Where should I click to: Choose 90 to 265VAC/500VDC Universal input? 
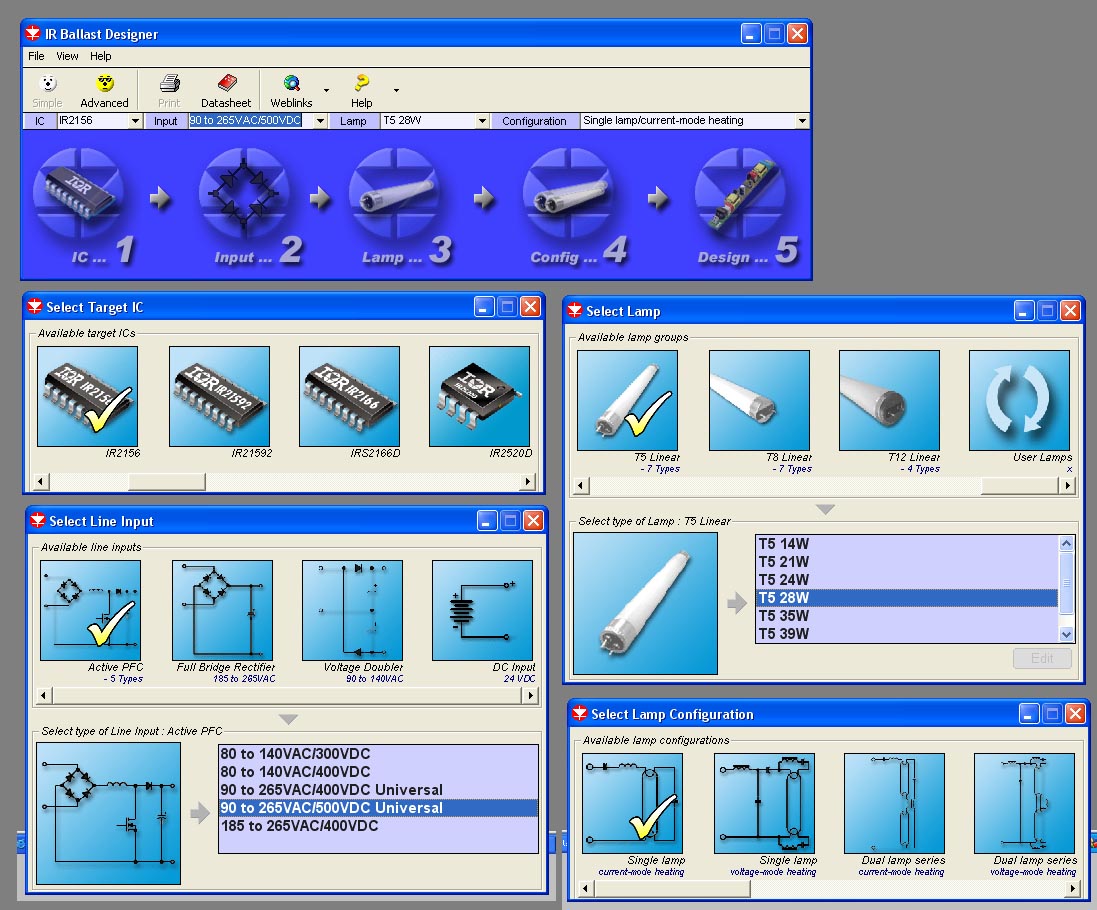click(378, 808)
